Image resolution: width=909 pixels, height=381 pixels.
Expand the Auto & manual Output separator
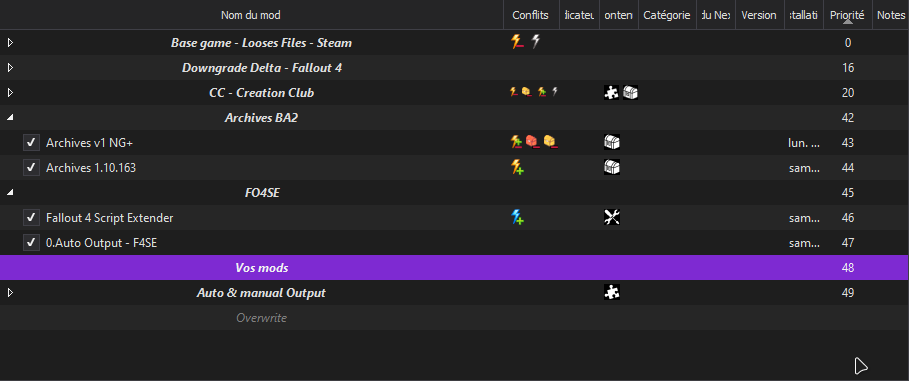point(10,293)
